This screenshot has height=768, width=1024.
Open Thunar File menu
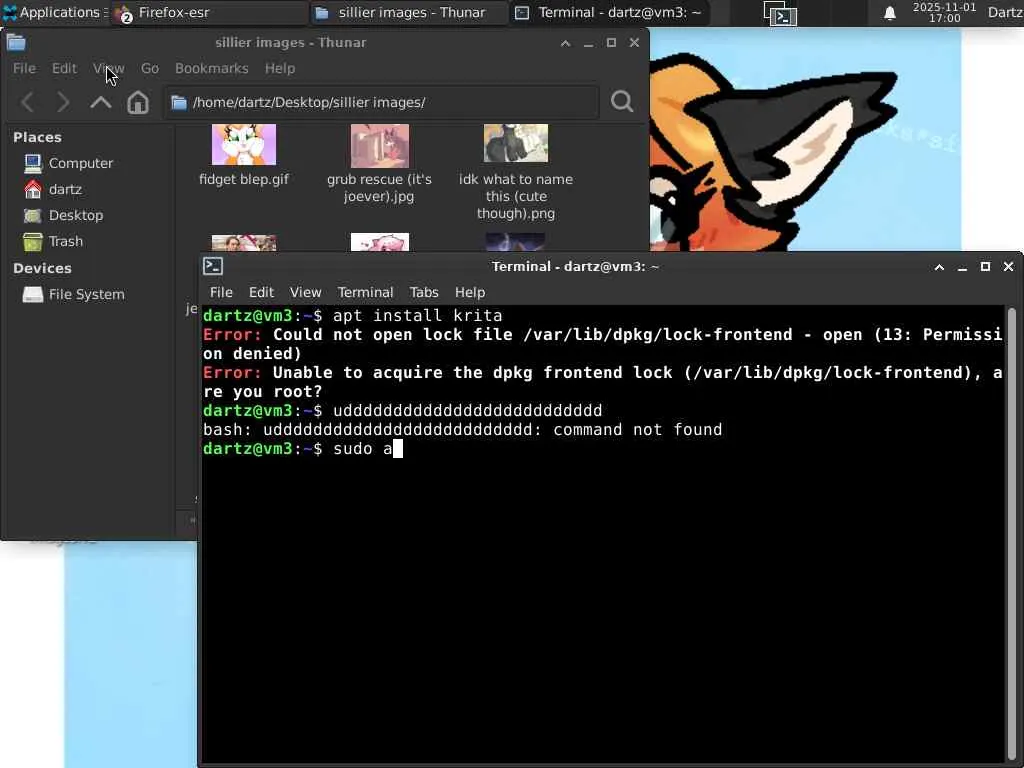tap(24, 68)
